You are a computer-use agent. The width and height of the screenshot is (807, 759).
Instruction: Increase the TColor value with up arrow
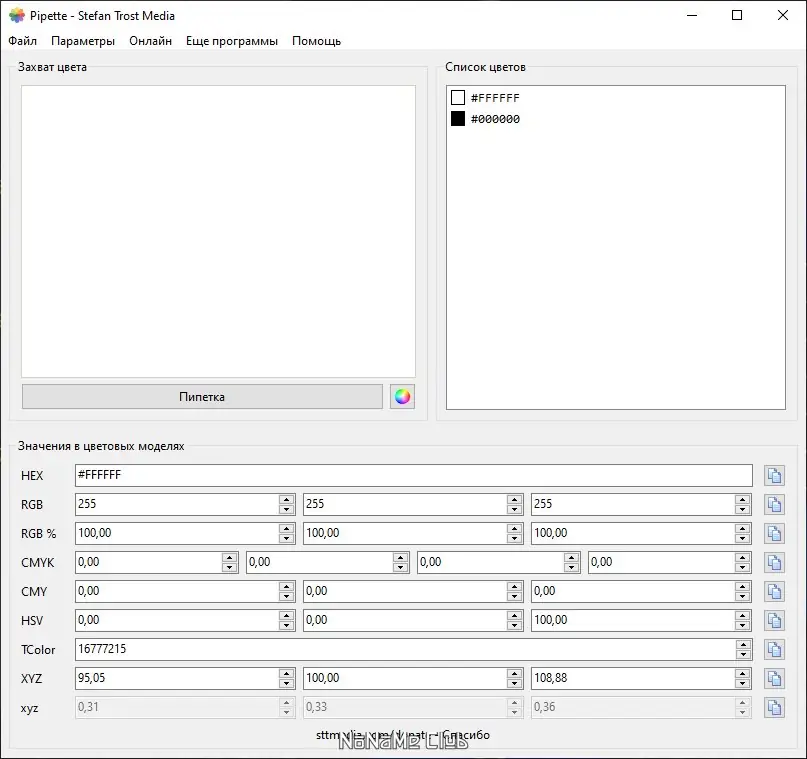743,645
